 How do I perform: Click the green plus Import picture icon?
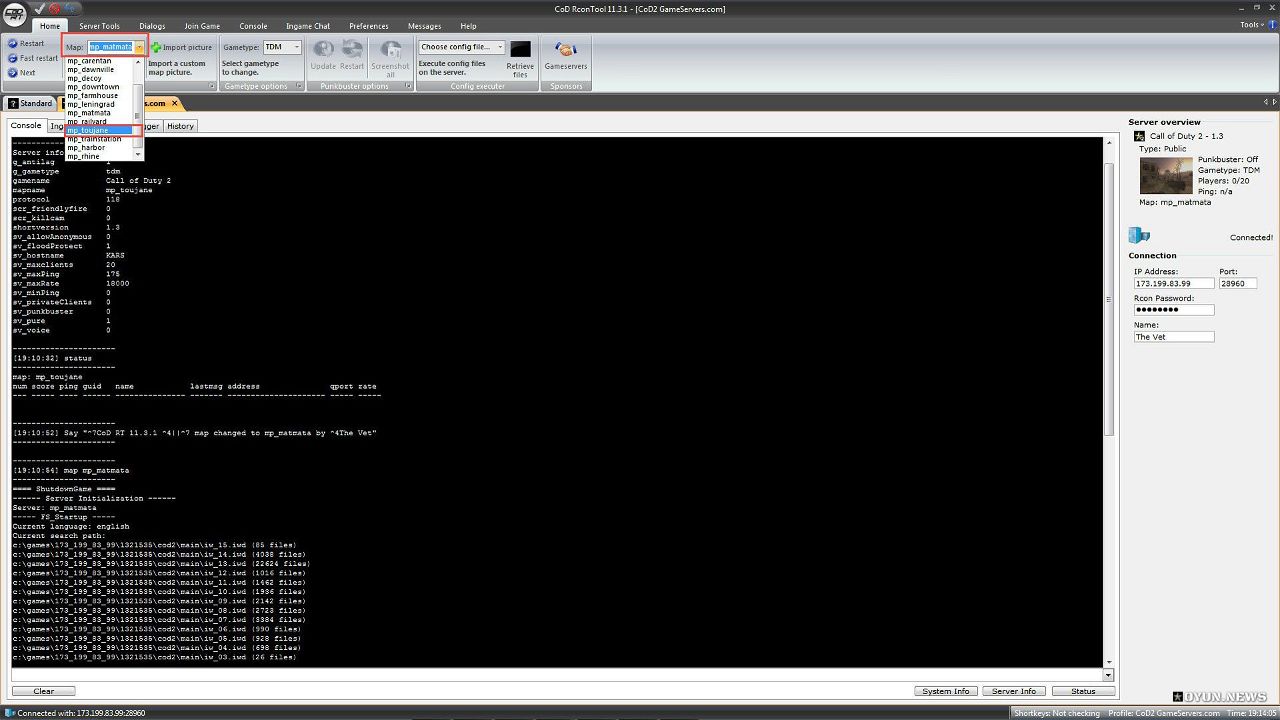[156, 47]
